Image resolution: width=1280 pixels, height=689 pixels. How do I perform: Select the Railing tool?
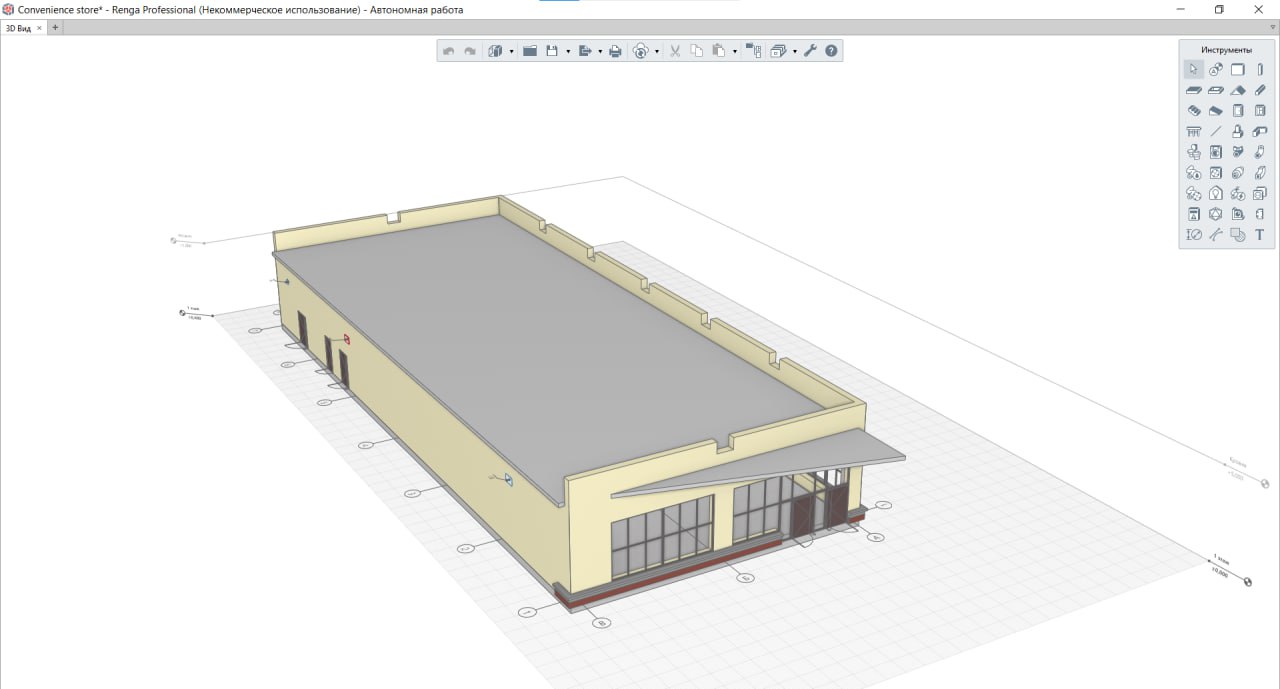point(1193,131)
